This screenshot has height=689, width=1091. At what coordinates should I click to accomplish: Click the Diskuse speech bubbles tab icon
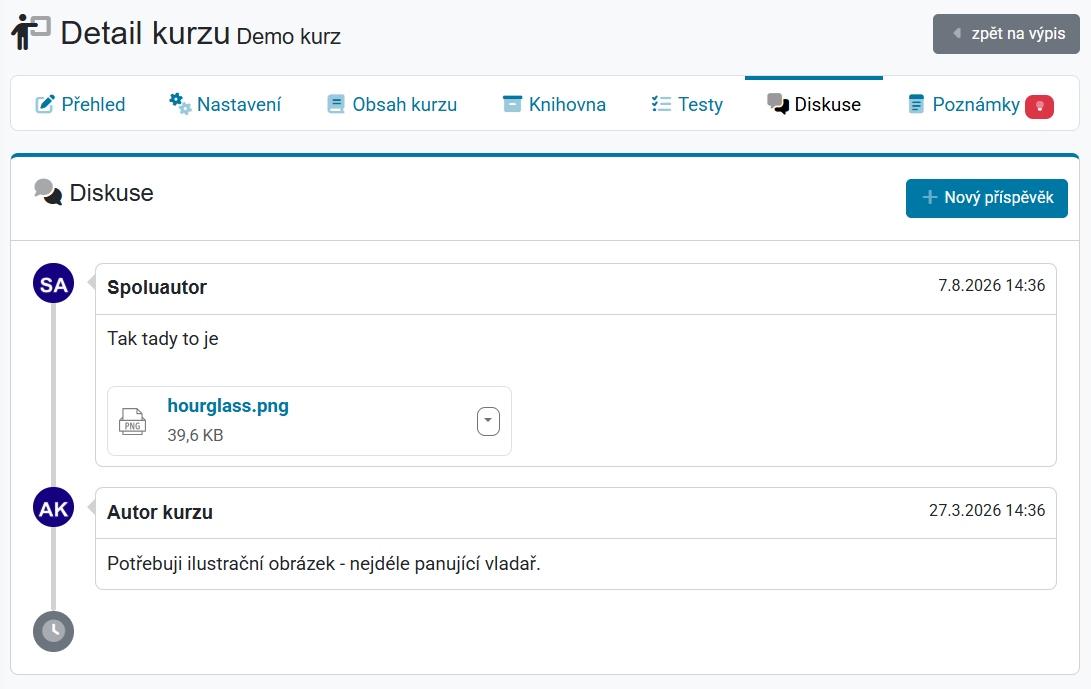coord(778,104)
